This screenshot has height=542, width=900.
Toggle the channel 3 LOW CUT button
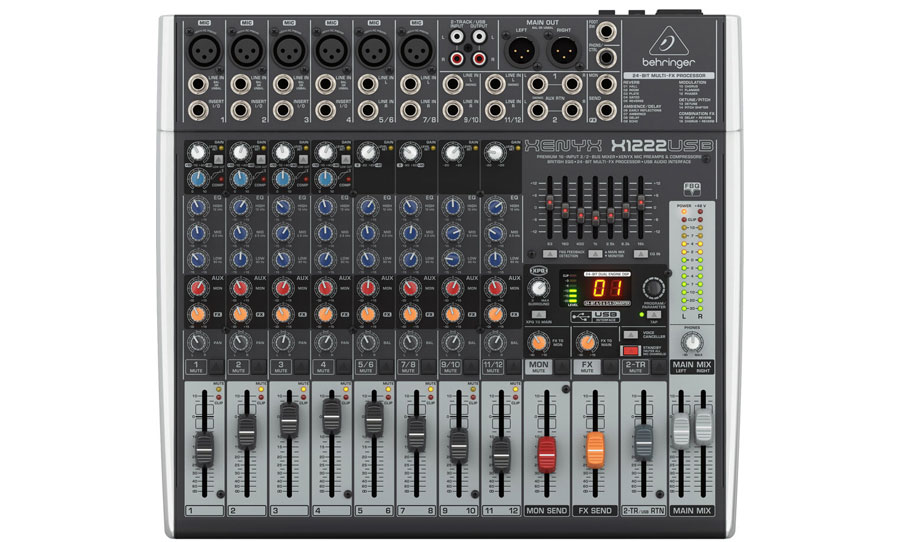[304, 160]
